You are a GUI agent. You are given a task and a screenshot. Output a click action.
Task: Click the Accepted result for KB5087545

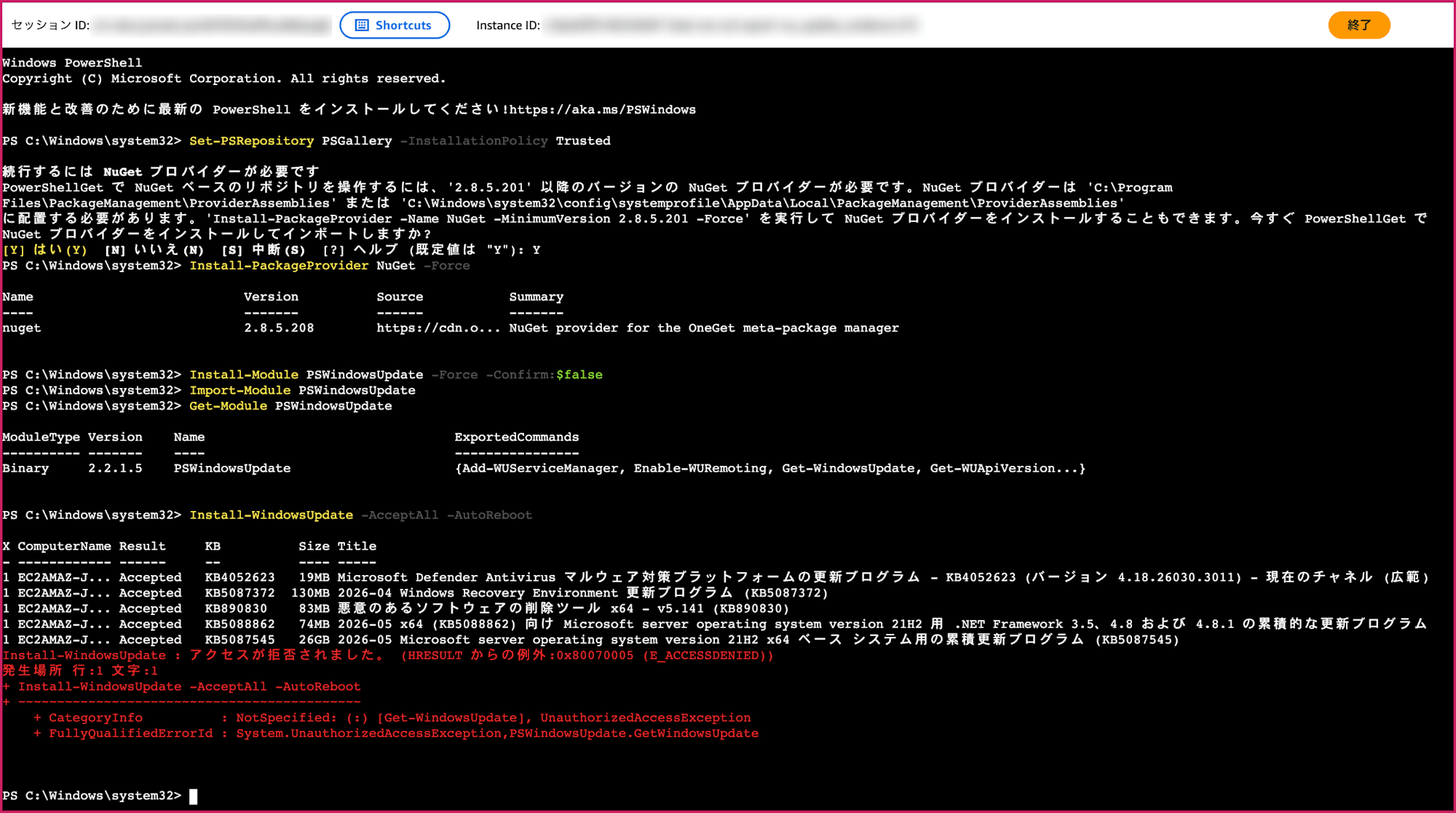[150, 640]
